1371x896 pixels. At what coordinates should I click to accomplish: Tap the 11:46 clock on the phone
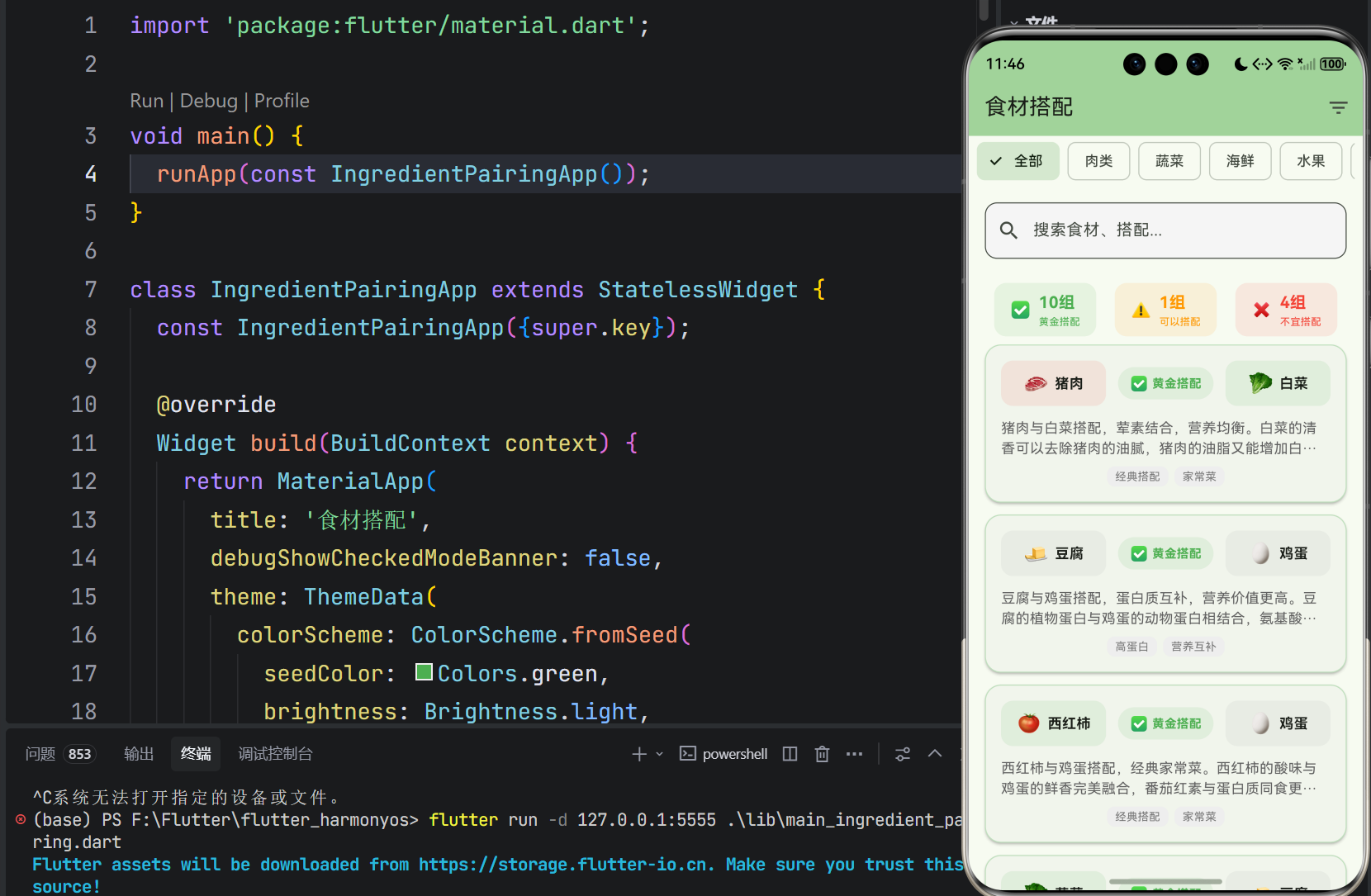coord(1005,64)
